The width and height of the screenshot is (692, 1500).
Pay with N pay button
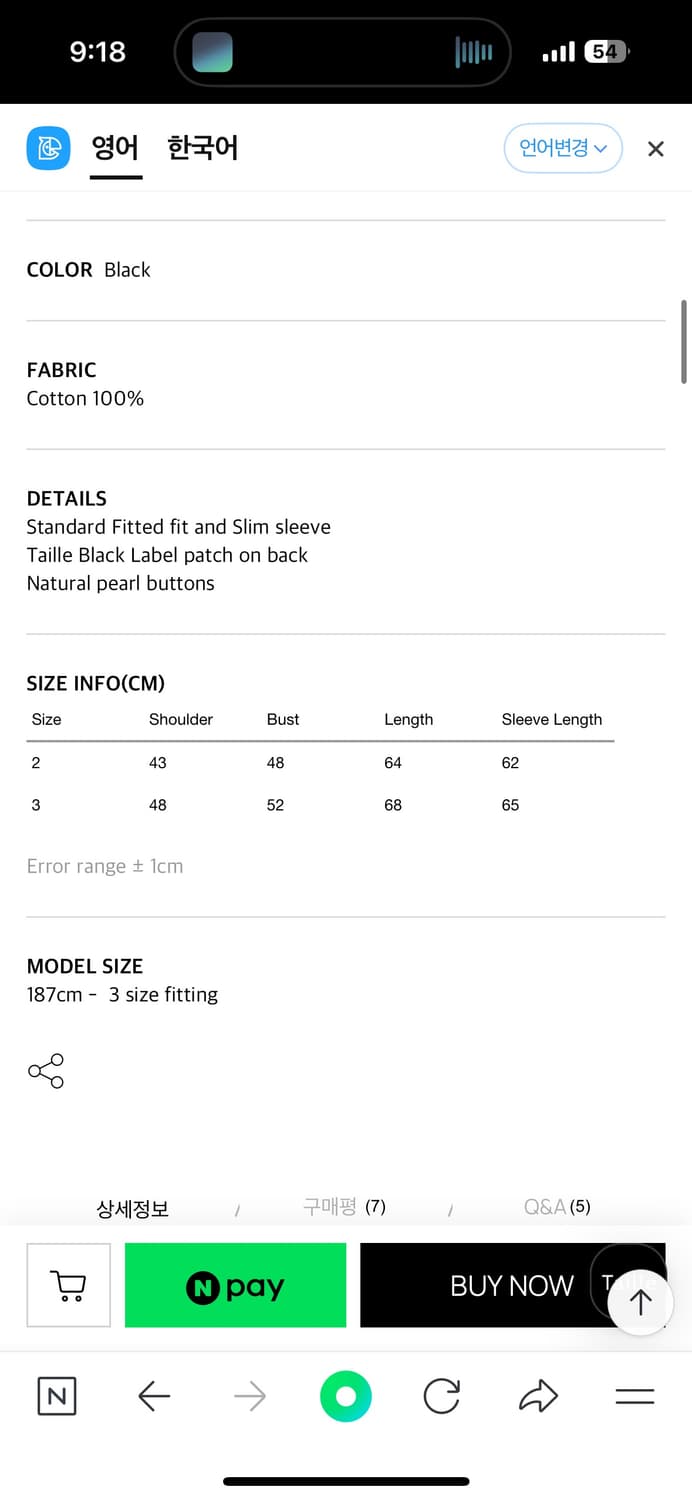click(x=235, y=1286)
